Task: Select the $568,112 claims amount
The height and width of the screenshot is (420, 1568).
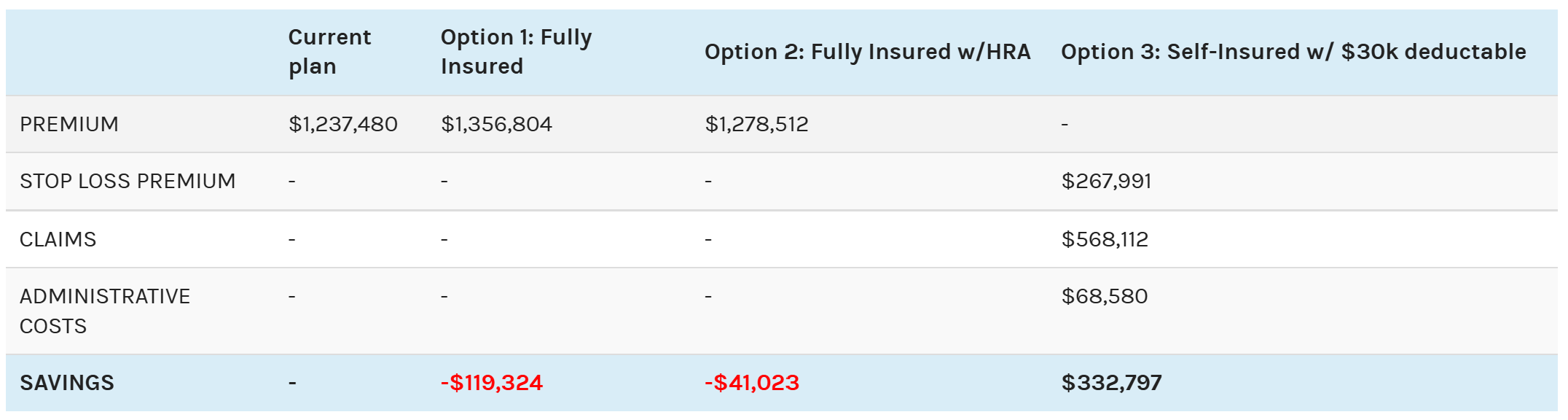Action: [1105, 239]
